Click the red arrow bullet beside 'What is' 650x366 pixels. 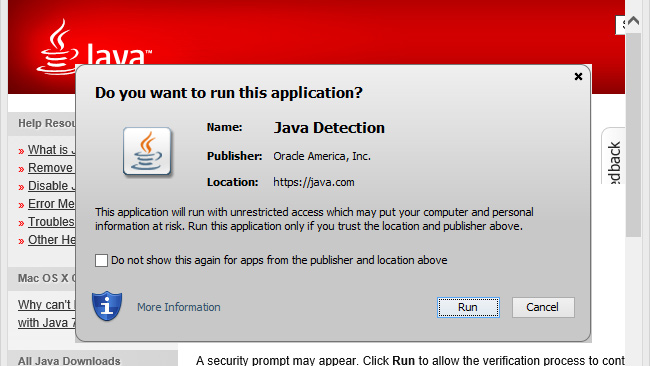coord(21,151)
